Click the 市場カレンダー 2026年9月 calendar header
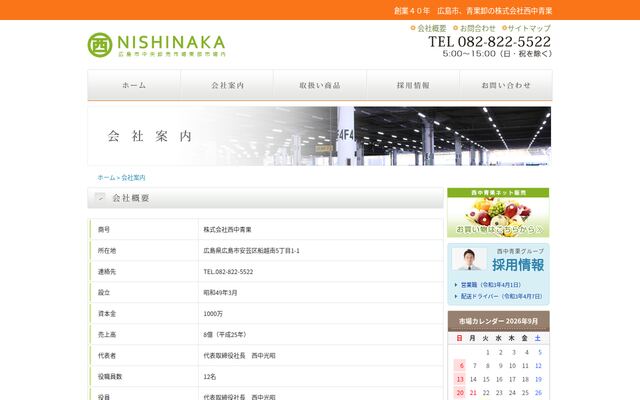The width and height of the screenshot is (640, 400). point(498,321)
